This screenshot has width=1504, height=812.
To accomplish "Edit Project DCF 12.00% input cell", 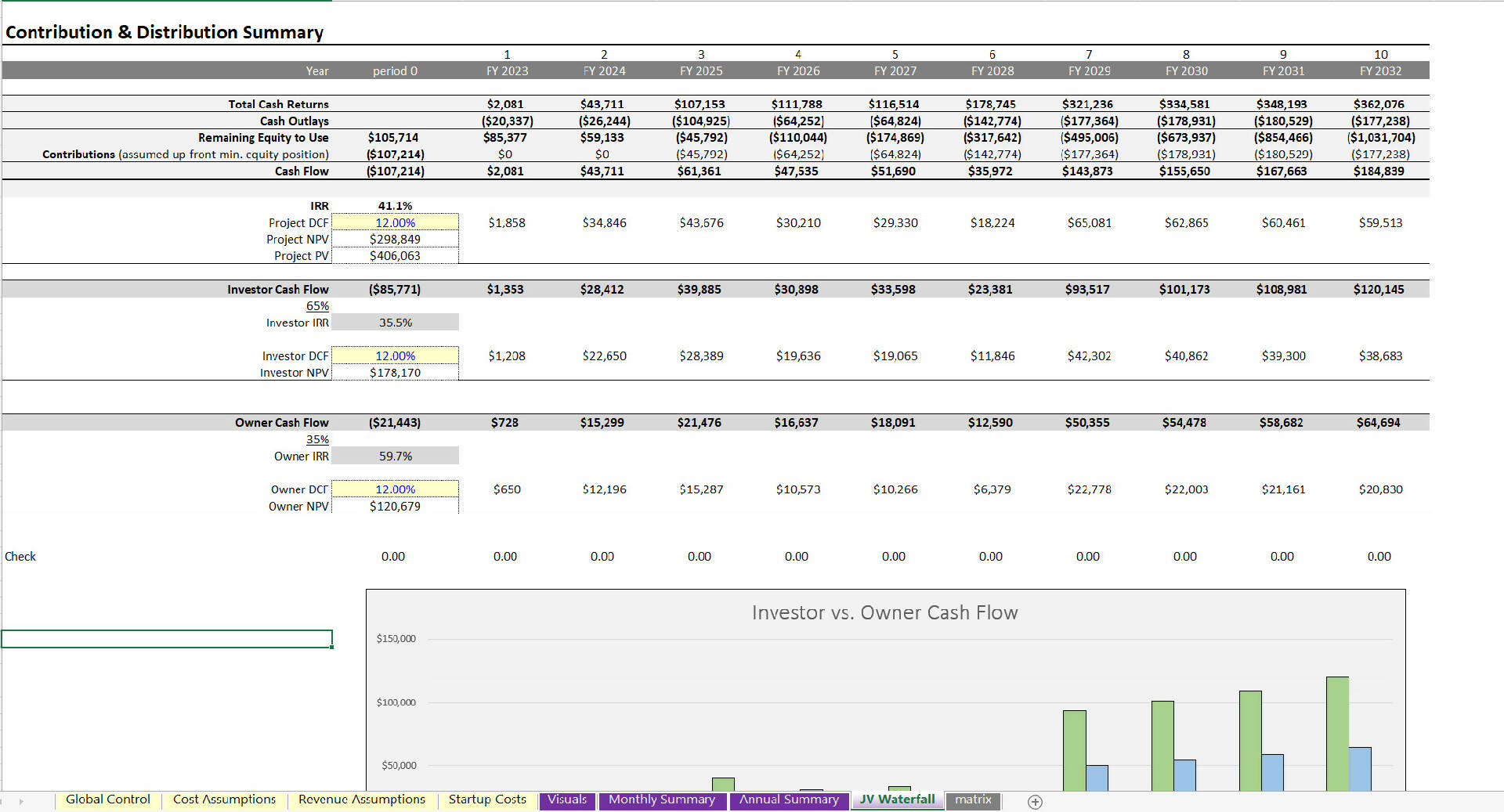I will (395, 222).
